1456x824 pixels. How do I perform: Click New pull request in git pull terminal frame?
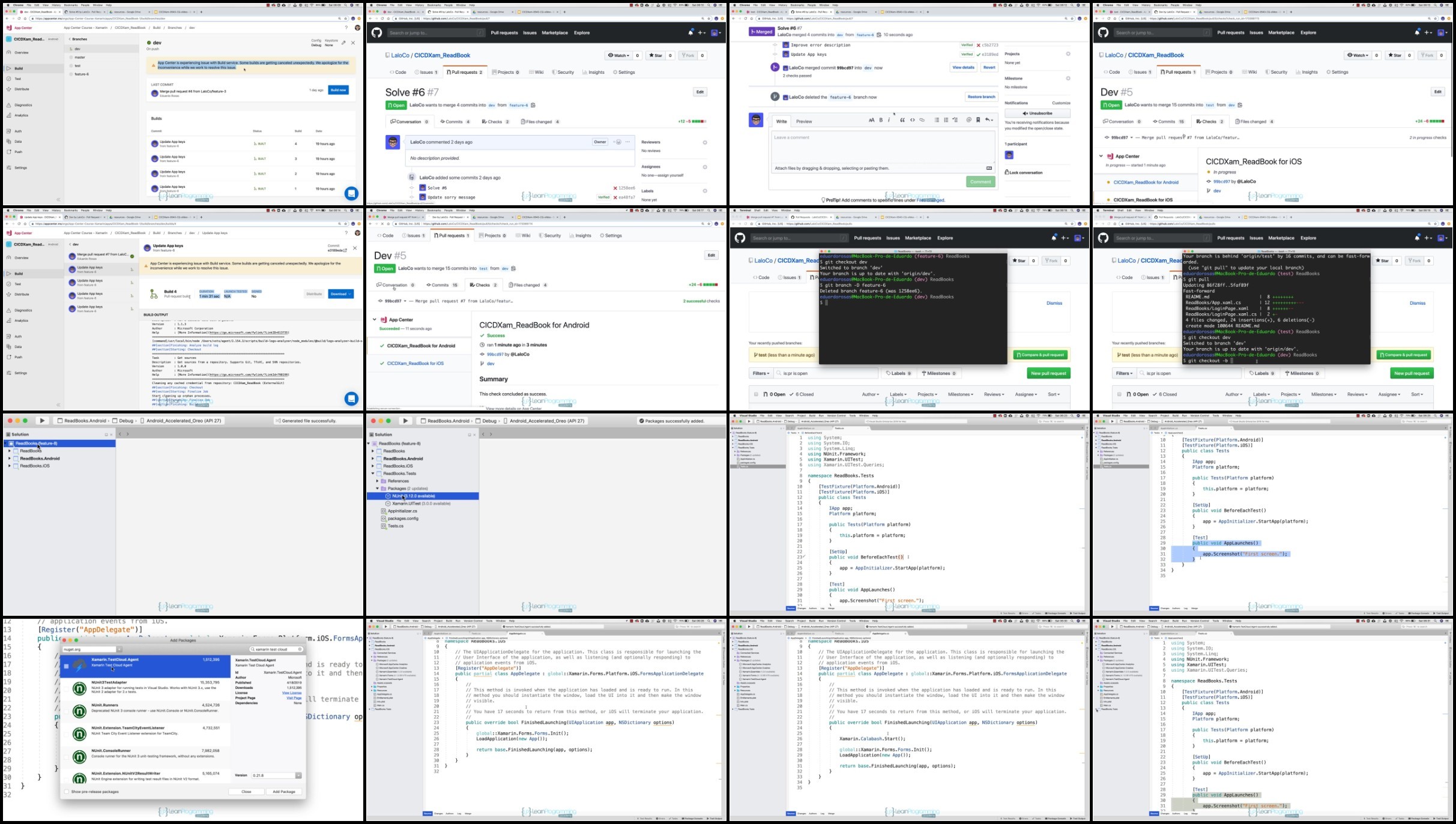[x=1412, y=373]
